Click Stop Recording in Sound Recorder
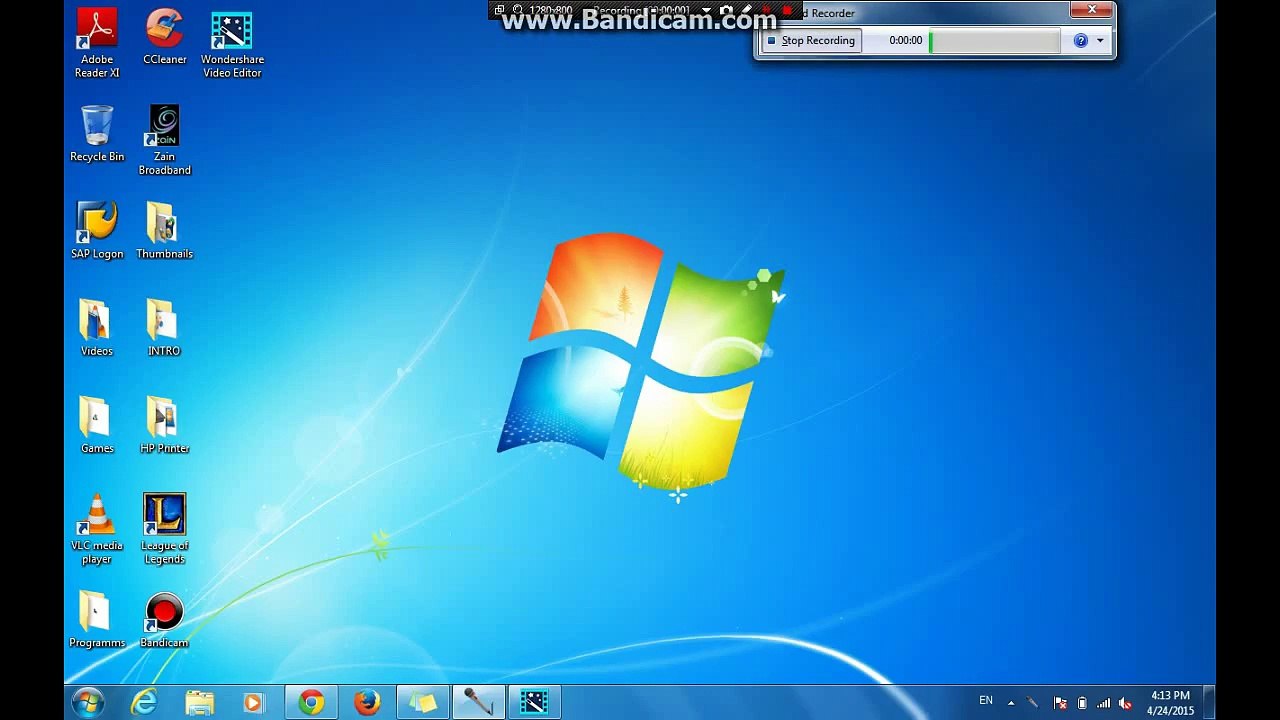The height and width of the screenshot is (720, 1280). (811, 41)
